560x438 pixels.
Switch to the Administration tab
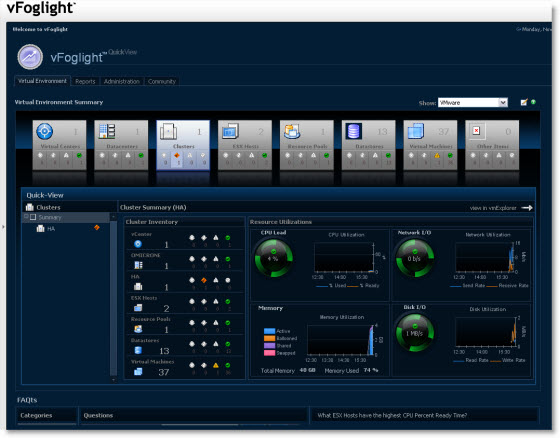122,81
